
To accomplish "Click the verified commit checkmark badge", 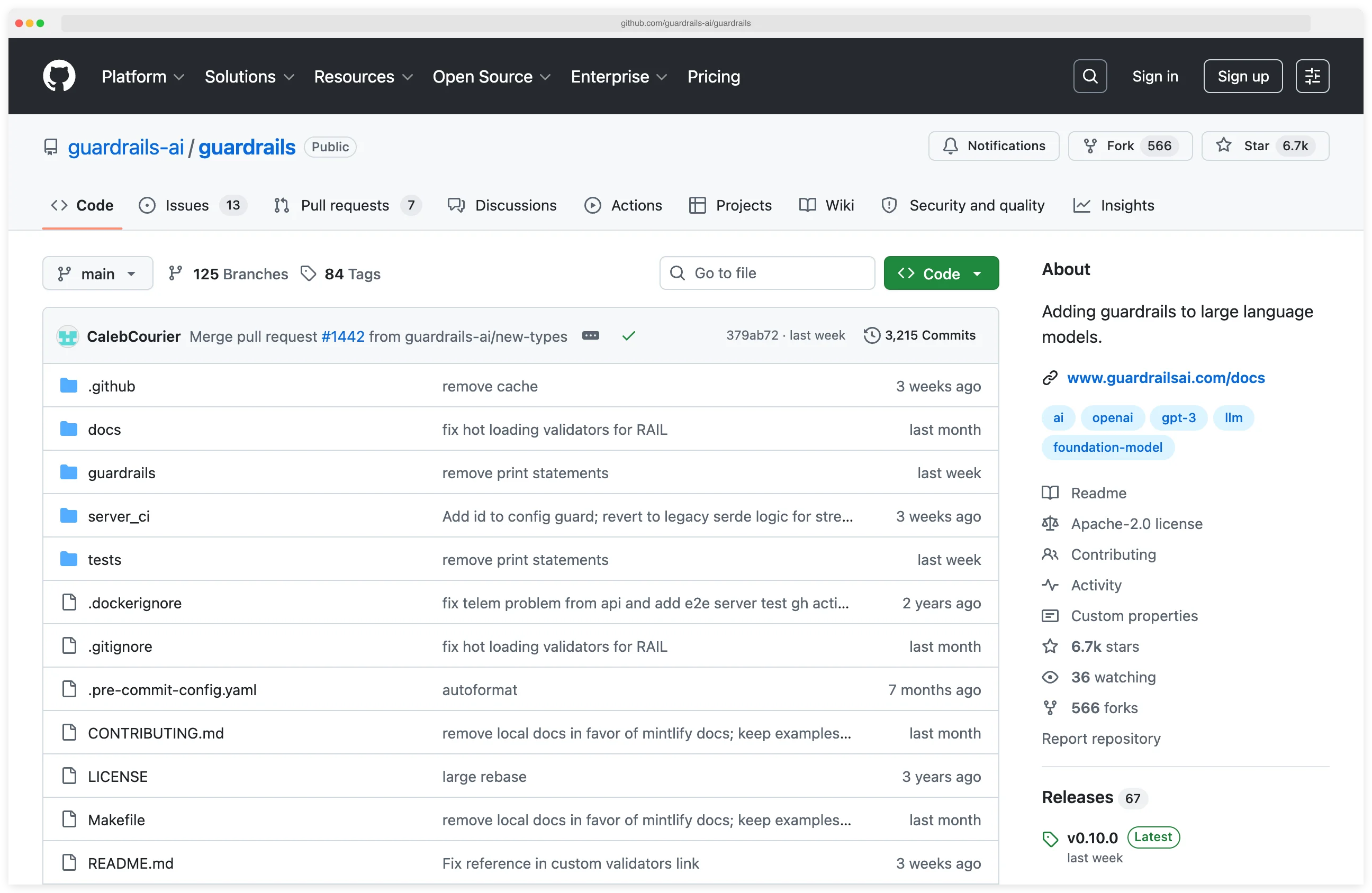I will point(629,335).
